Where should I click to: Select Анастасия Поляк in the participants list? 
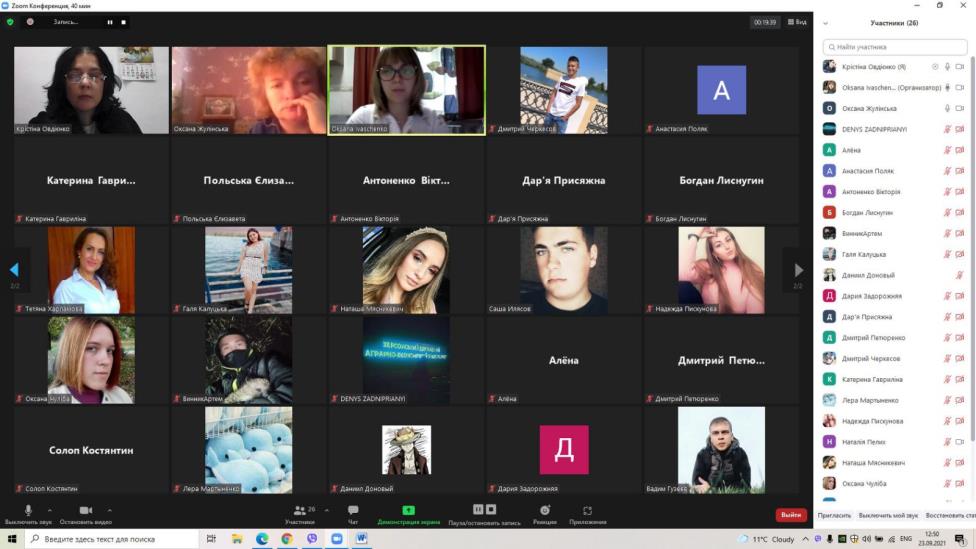pyautogui.click(x=894, y=171)
